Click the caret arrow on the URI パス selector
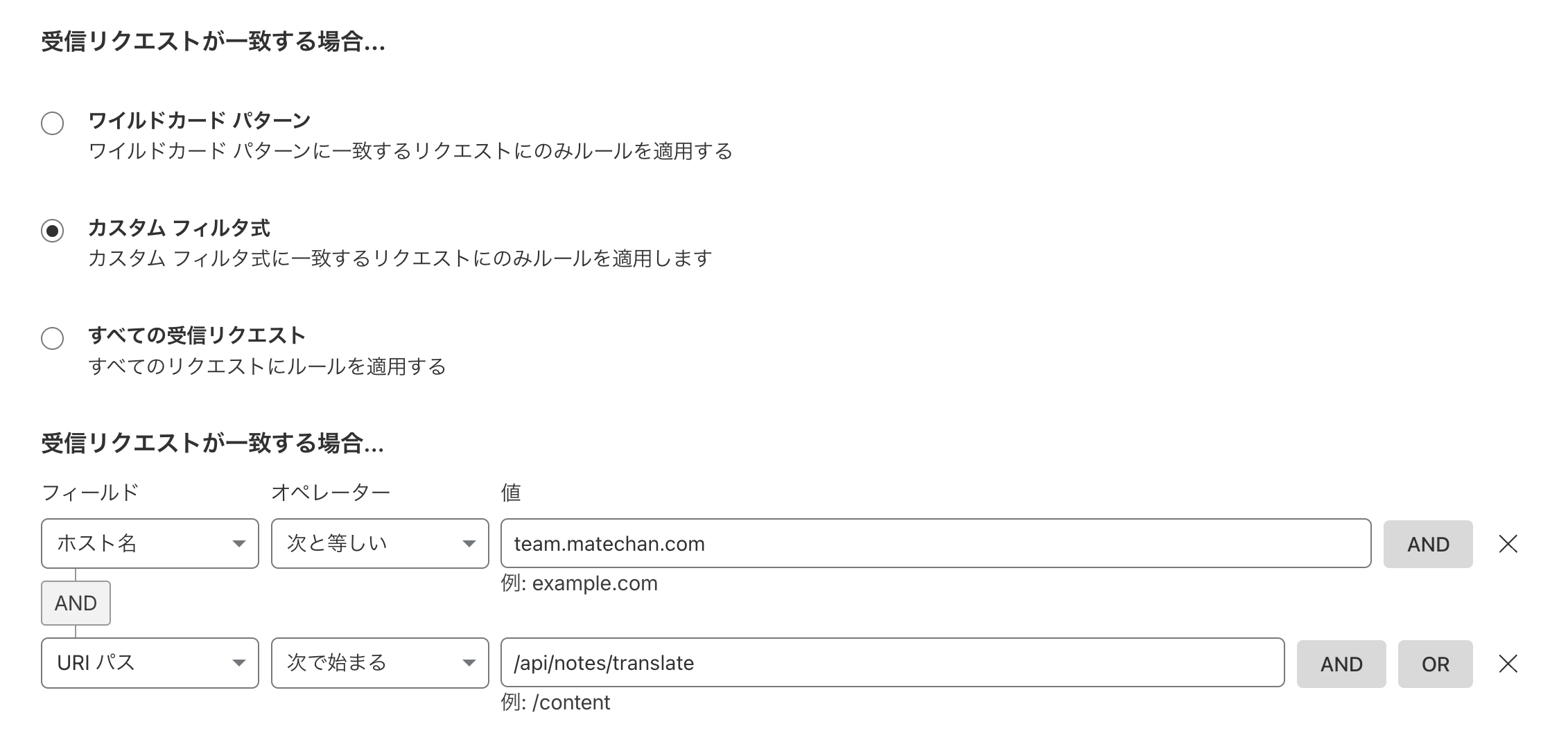The image size is (1568, 733). [239, 663]
